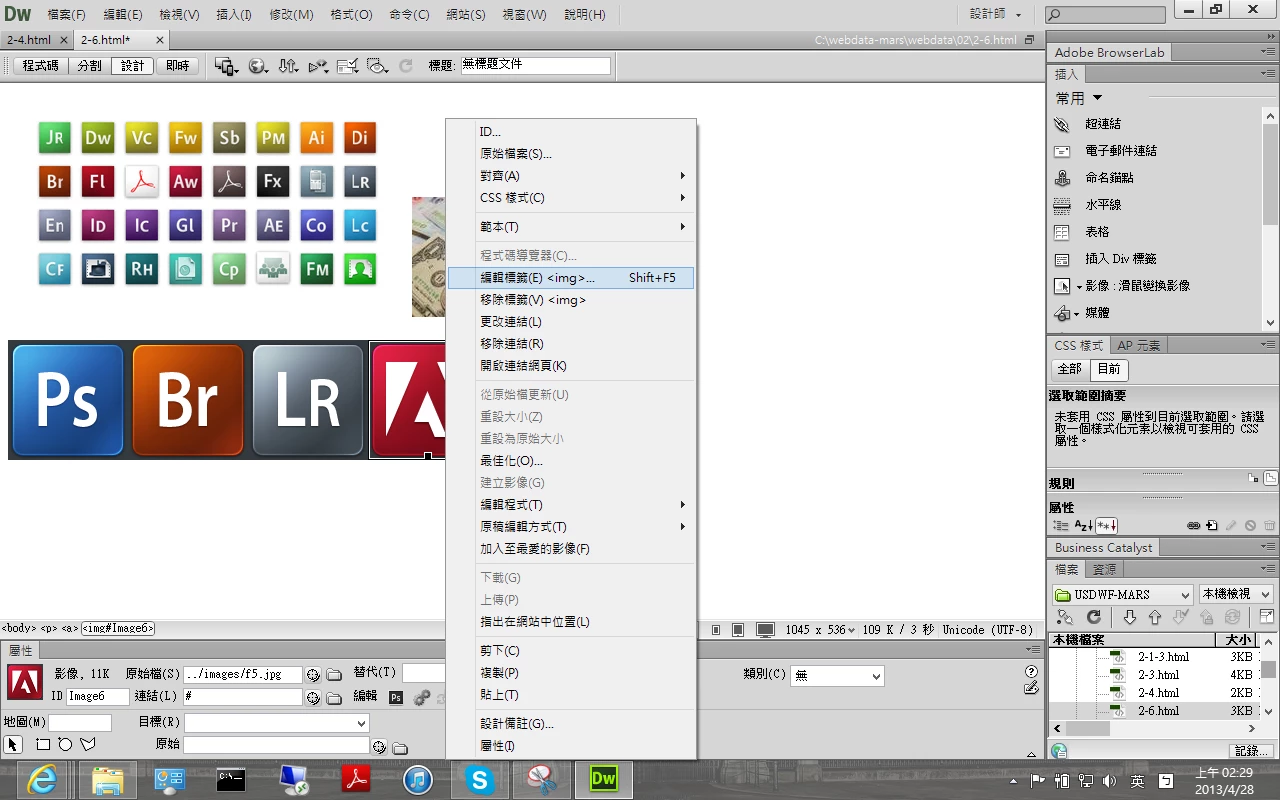
Task: Open the site dropdown USDWF-MARS
Action: click(1122, 594)
